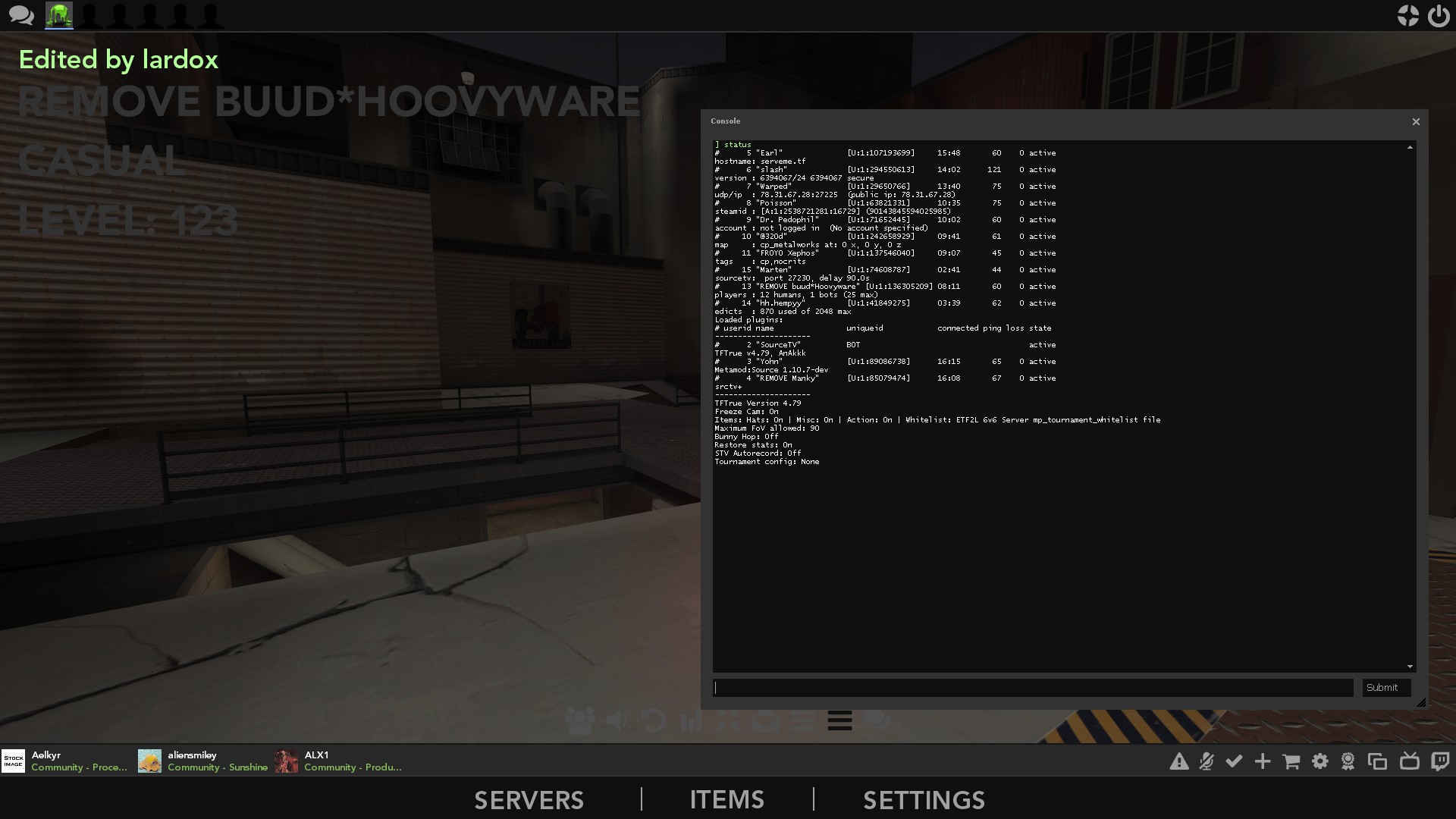Click the plus icon in bottom bar
Screen dimensions: 1456x819
pyautogui.click(x=1263, y=761)
